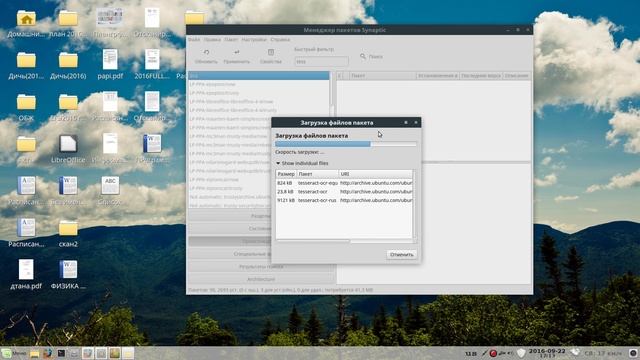The height and width of the screenshot is (360, 640).
Task: Open the Правка menu in Synaptic
Action: pyautogui.click(x=212, y=40)
